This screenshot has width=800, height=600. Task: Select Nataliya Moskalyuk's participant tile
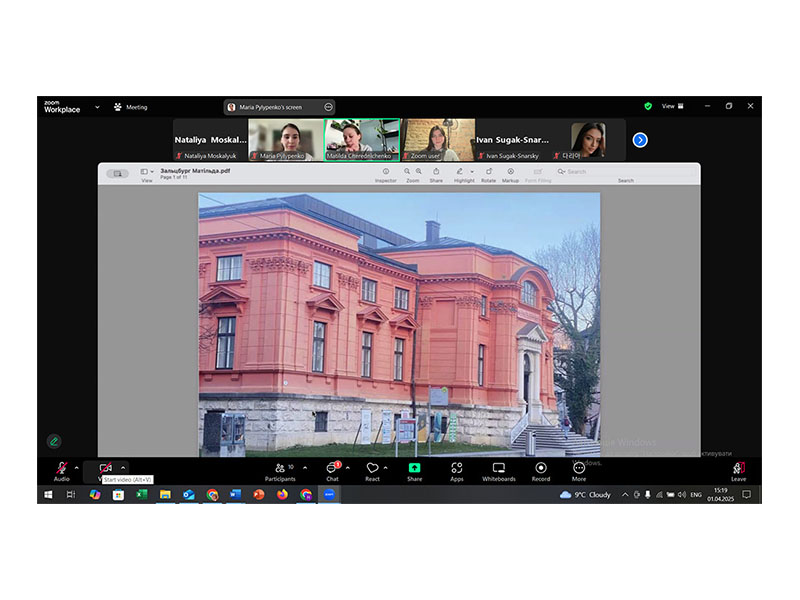pos(210,140)
